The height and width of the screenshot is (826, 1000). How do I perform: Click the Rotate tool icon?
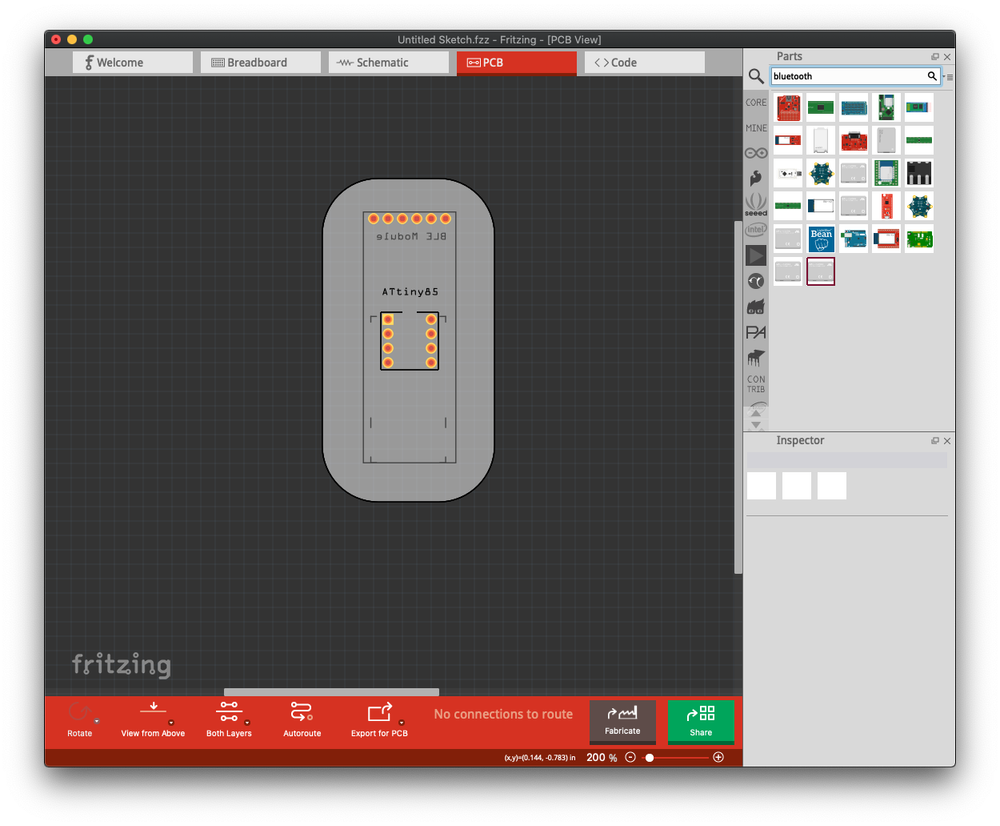[x=79, y=712]
